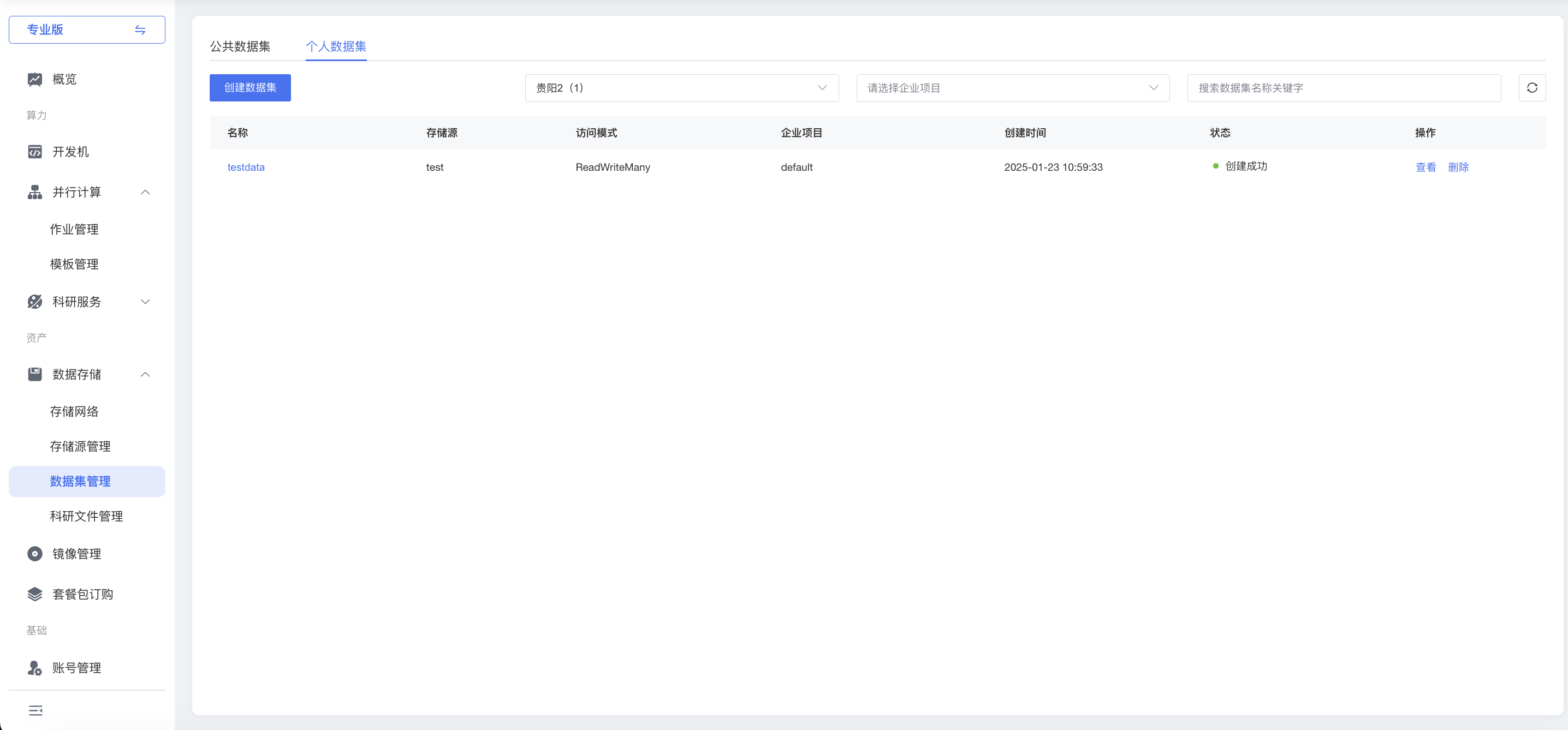Click the 科研服务 planet icon

pos(35,302)
